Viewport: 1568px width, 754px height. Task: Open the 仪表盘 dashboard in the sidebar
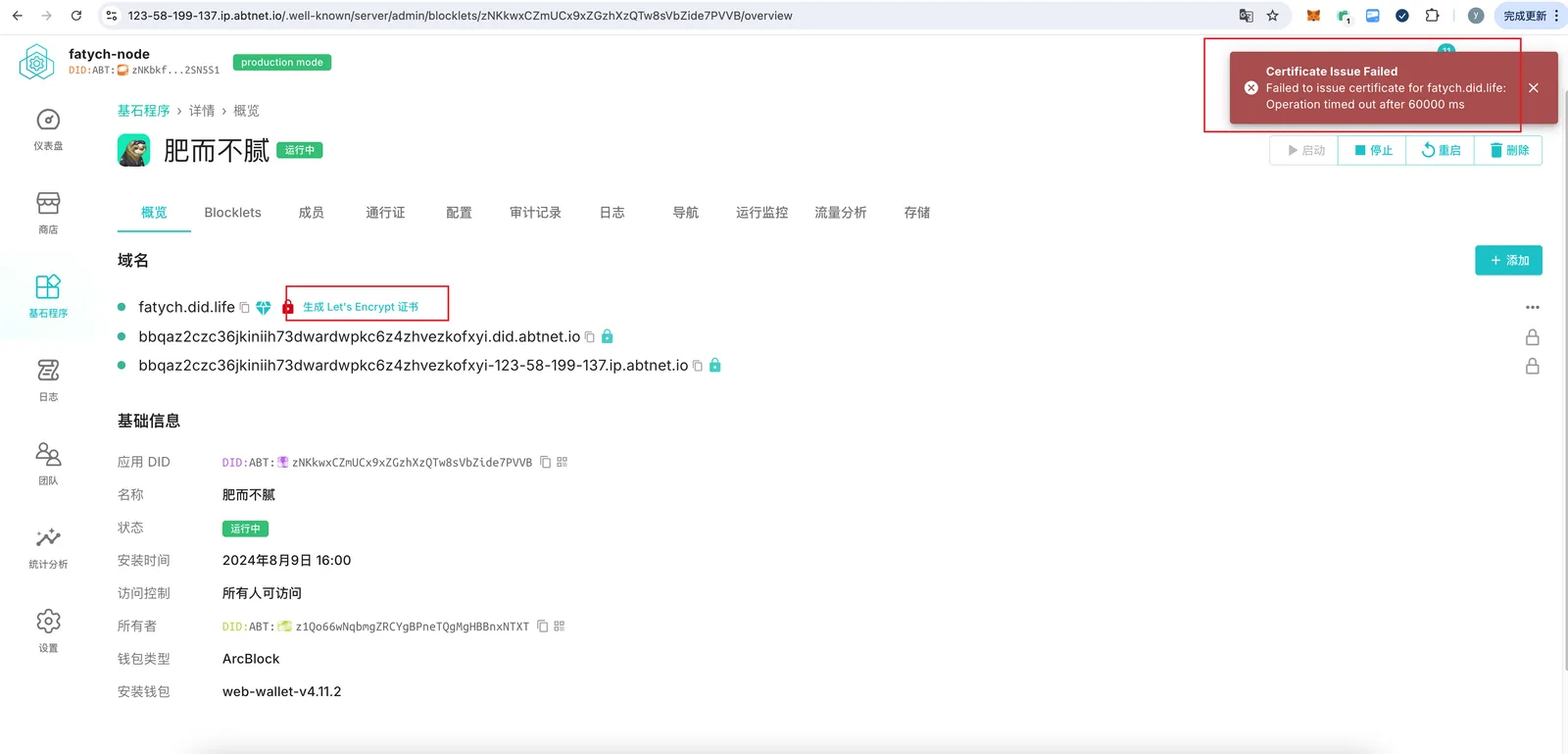tap(48, 129)
